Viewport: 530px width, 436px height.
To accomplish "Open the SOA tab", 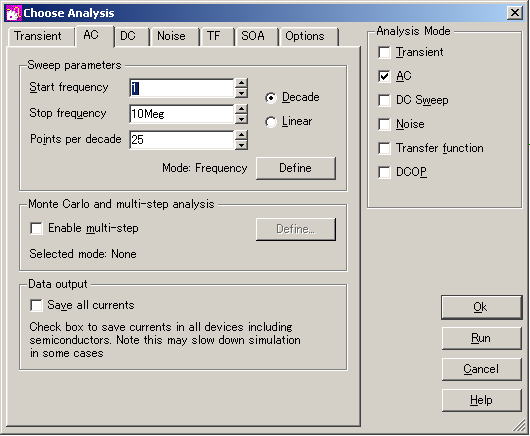I will point(254,36).
